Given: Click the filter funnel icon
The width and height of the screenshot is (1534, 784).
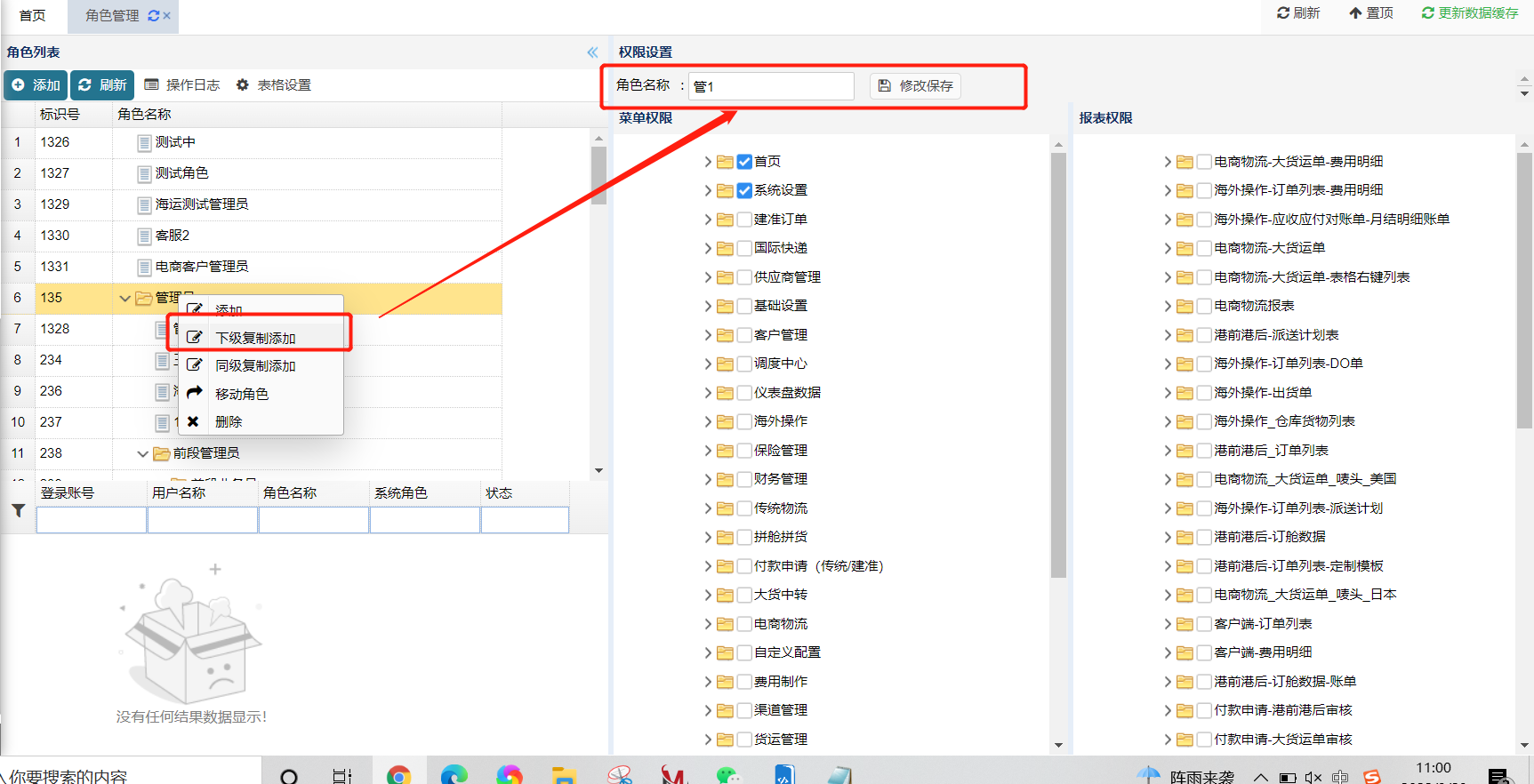Looking at the screenshot, I should point(18,510).
